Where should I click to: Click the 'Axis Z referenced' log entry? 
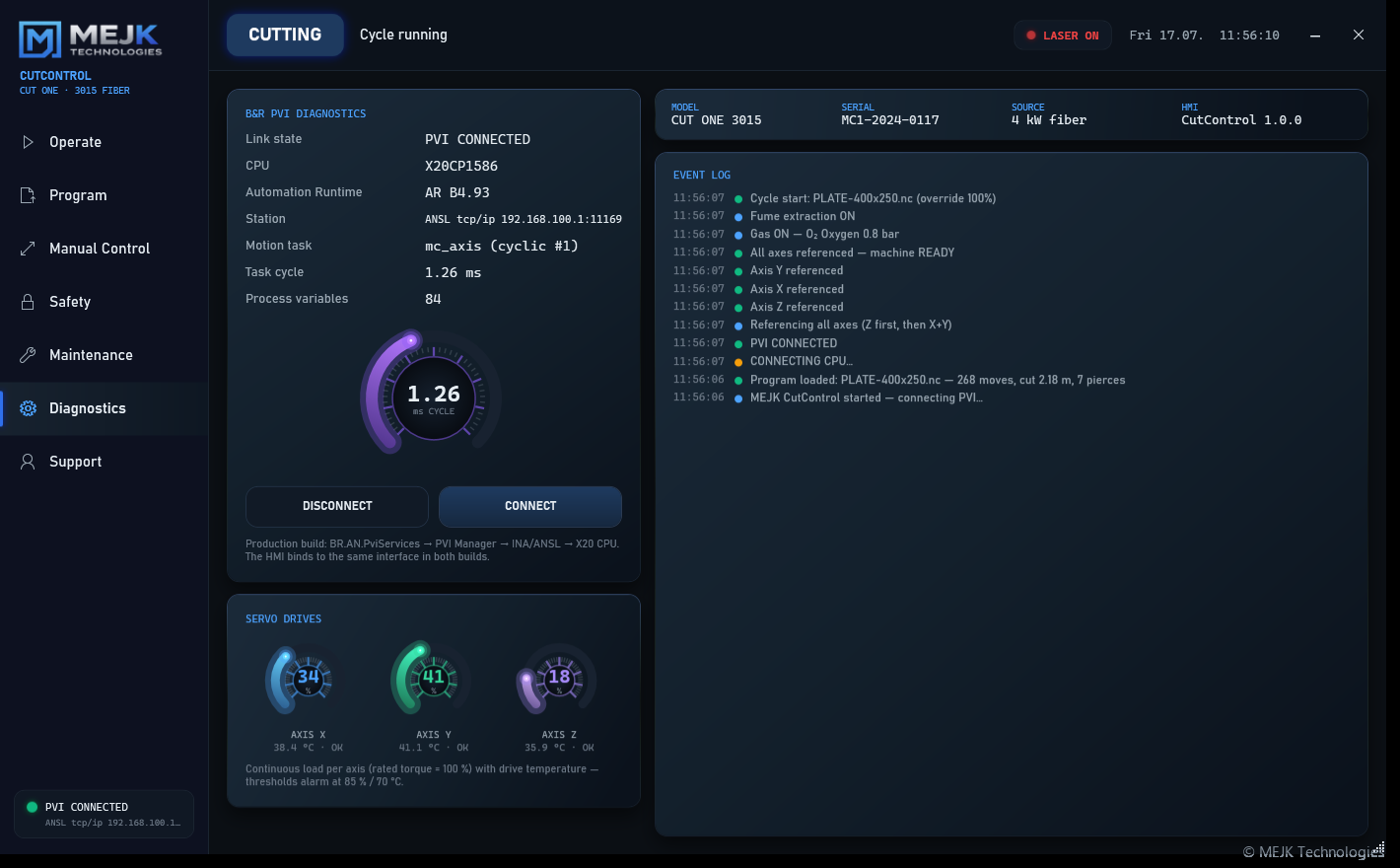(797, 307)
